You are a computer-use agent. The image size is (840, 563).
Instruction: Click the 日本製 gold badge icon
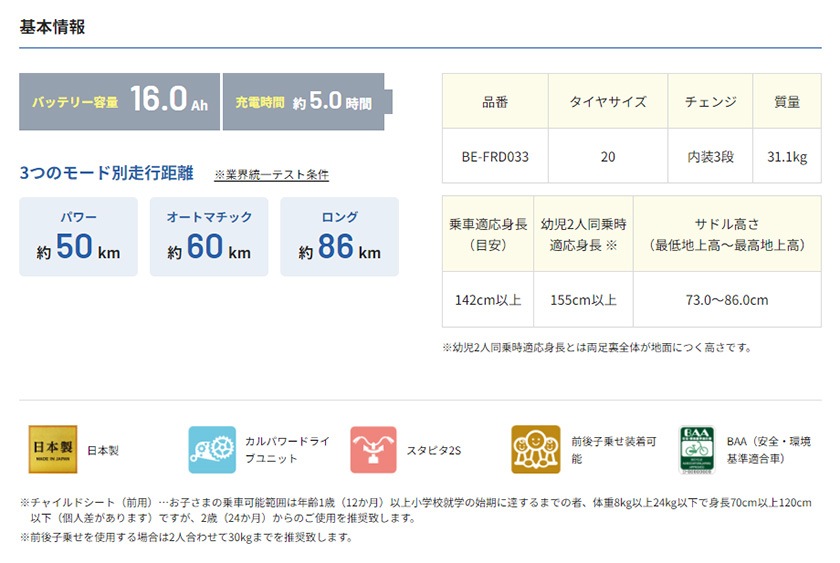(51, 450)
